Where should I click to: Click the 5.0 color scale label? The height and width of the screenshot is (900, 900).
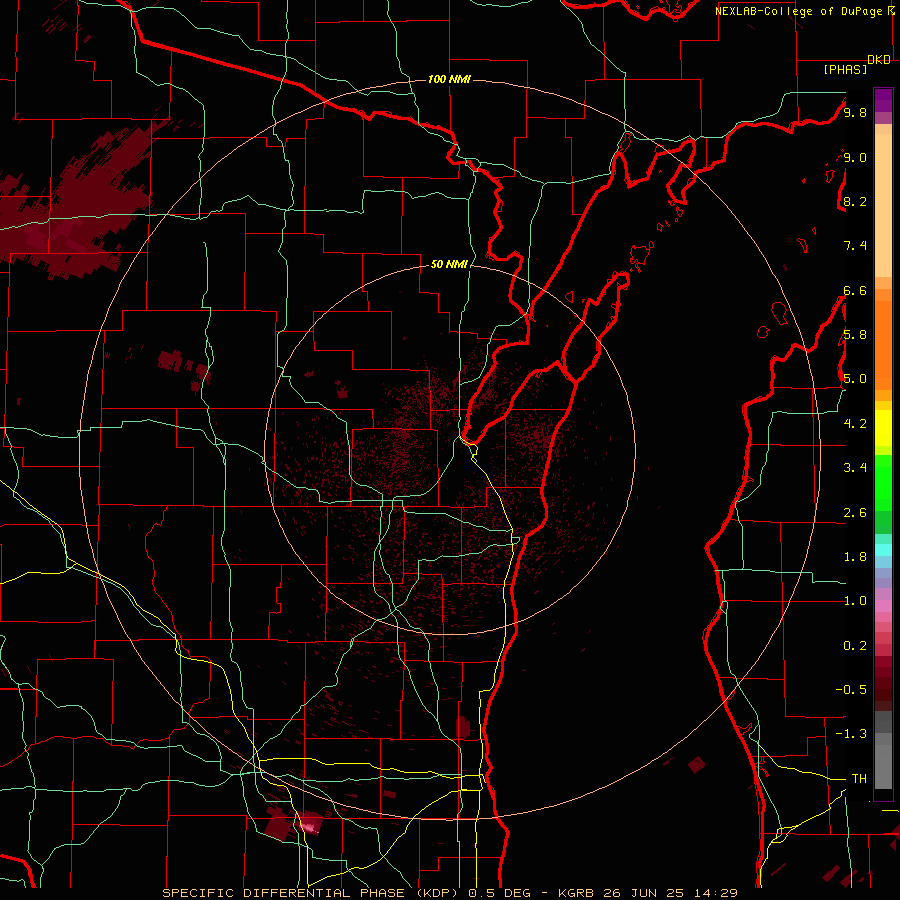point(855,379)
